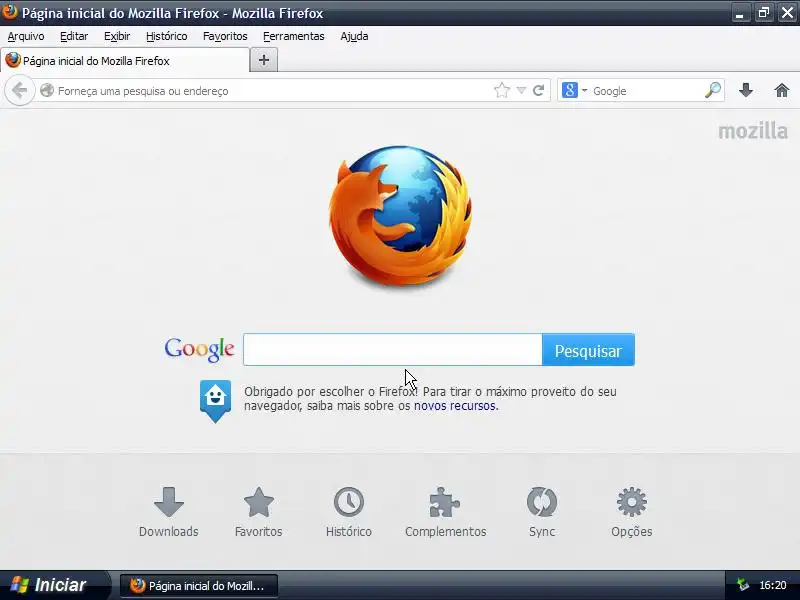Click the globe site identity icon

click(47, 90)
